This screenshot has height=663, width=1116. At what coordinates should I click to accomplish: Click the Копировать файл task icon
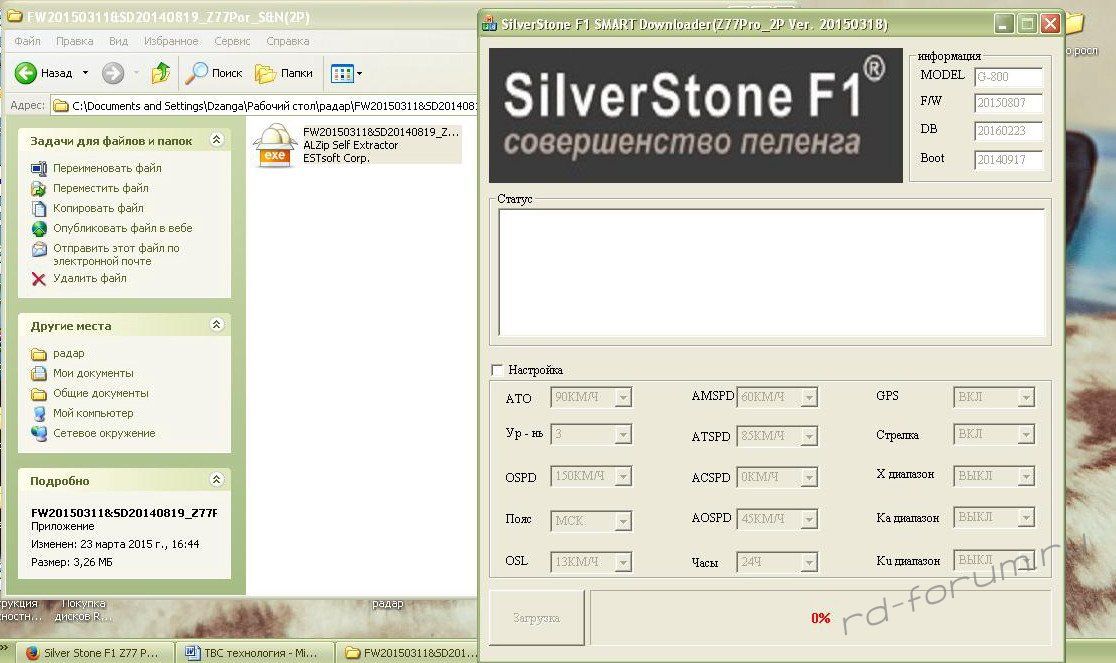pyautogui.click(x=38, y=208)
